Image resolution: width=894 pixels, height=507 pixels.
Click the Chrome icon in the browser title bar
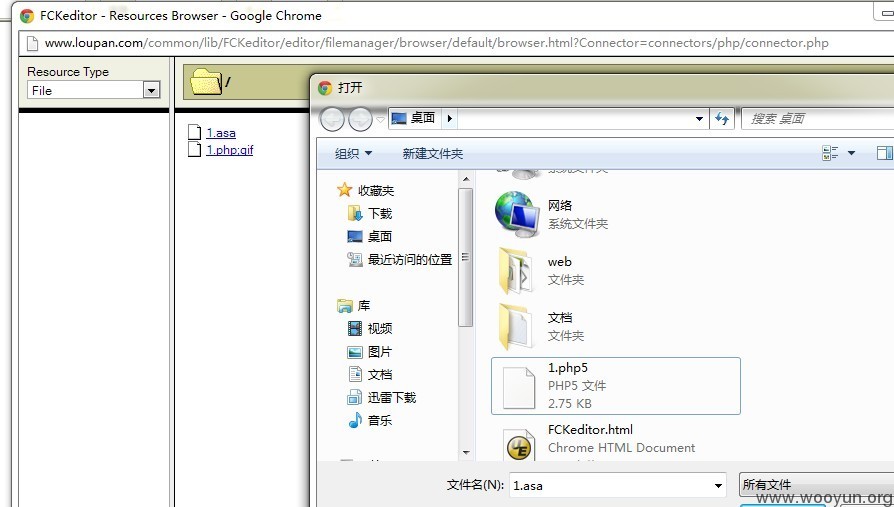coord(27,15)
